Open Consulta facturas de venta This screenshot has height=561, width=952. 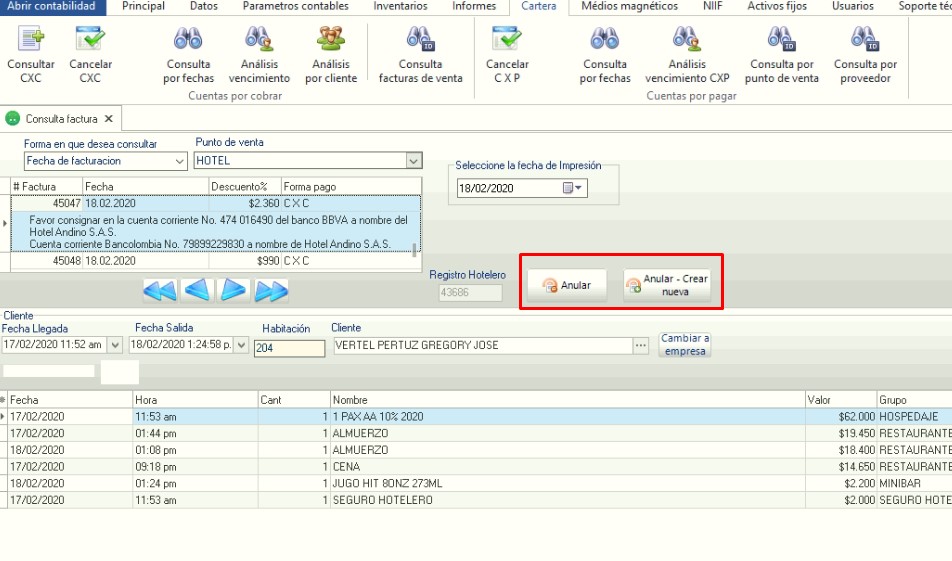tap(420, 52)
